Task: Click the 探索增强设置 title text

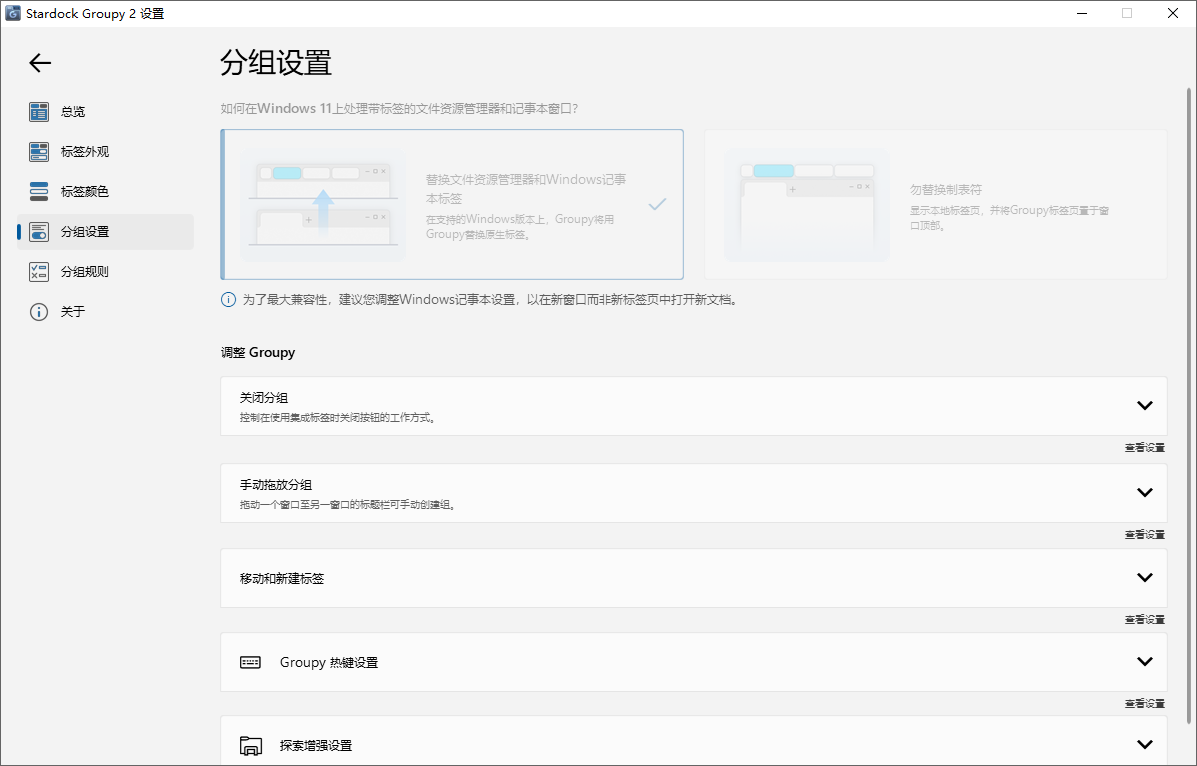Action: [316, 745]
